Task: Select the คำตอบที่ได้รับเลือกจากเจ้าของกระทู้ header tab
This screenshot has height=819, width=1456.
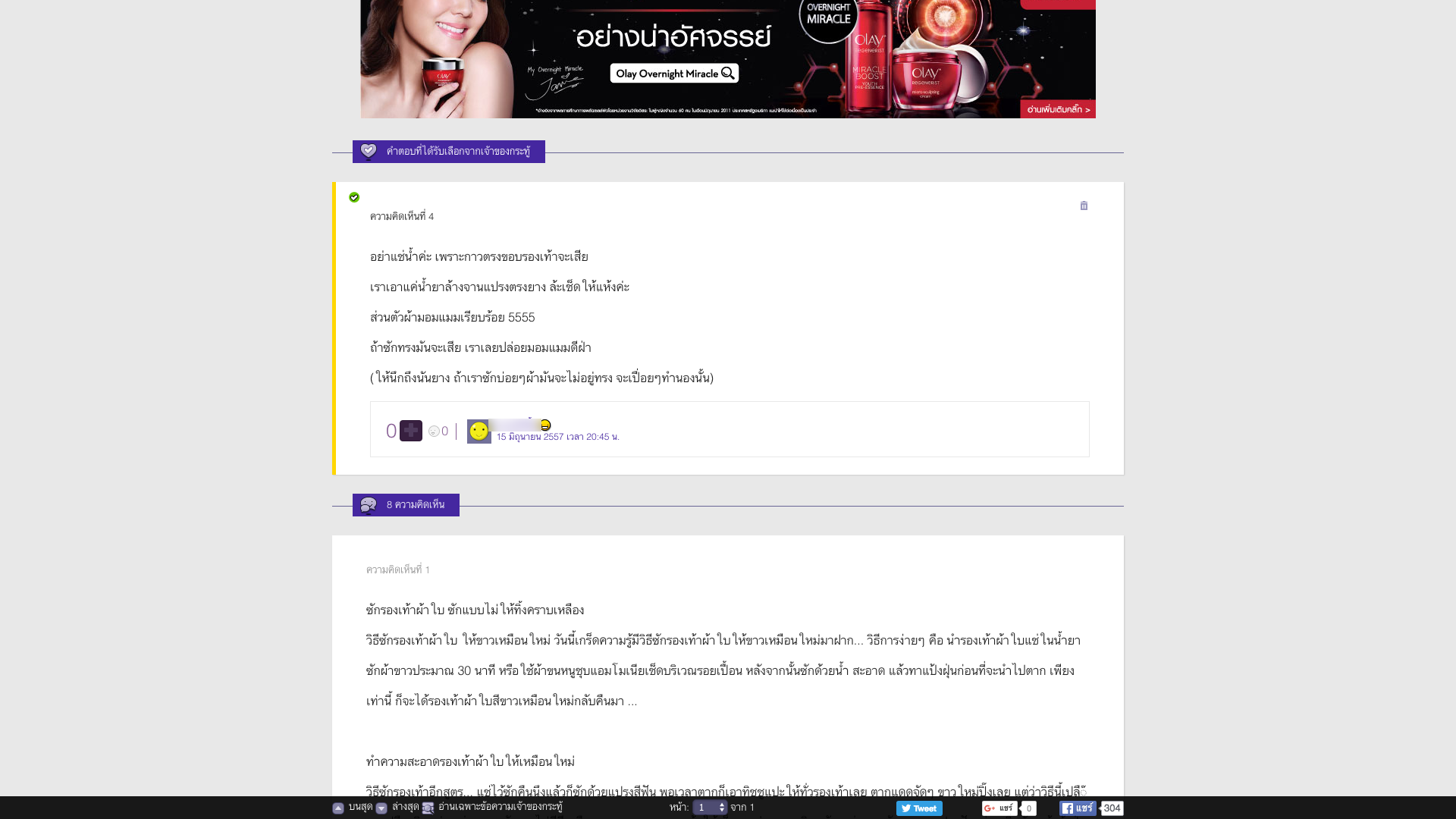Action: click(449, 152)
